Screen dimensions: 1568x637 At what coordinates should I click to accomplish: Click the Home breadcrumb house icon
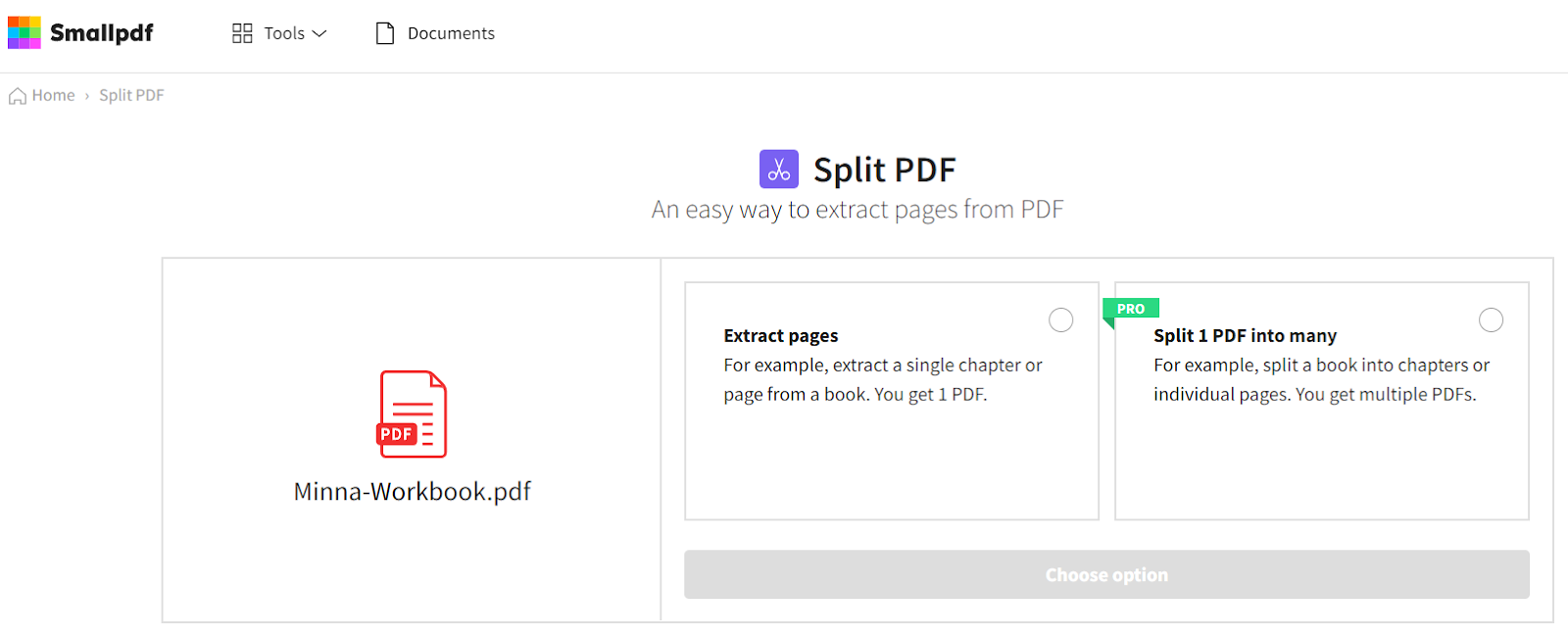point(18,96)
